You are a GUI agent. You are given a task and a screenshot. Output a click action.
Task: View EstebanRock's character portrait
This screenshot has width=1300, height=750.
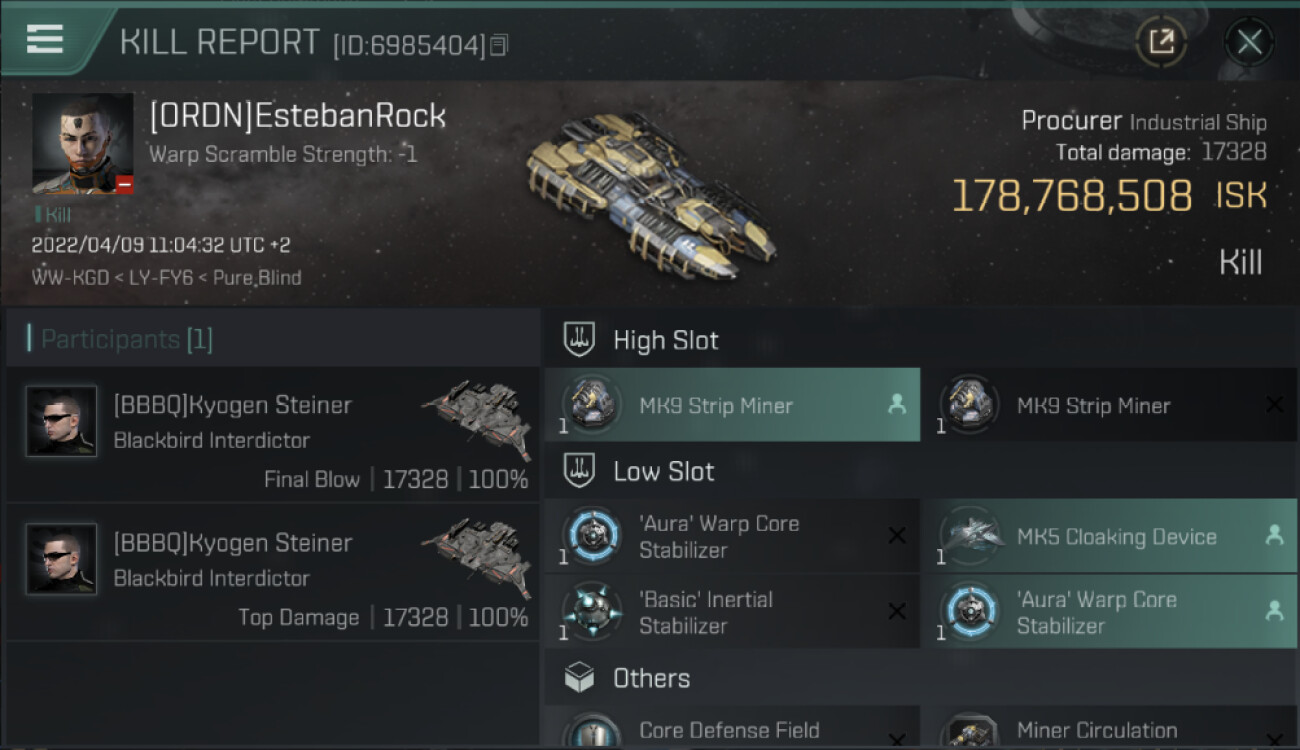coord(82,143)
